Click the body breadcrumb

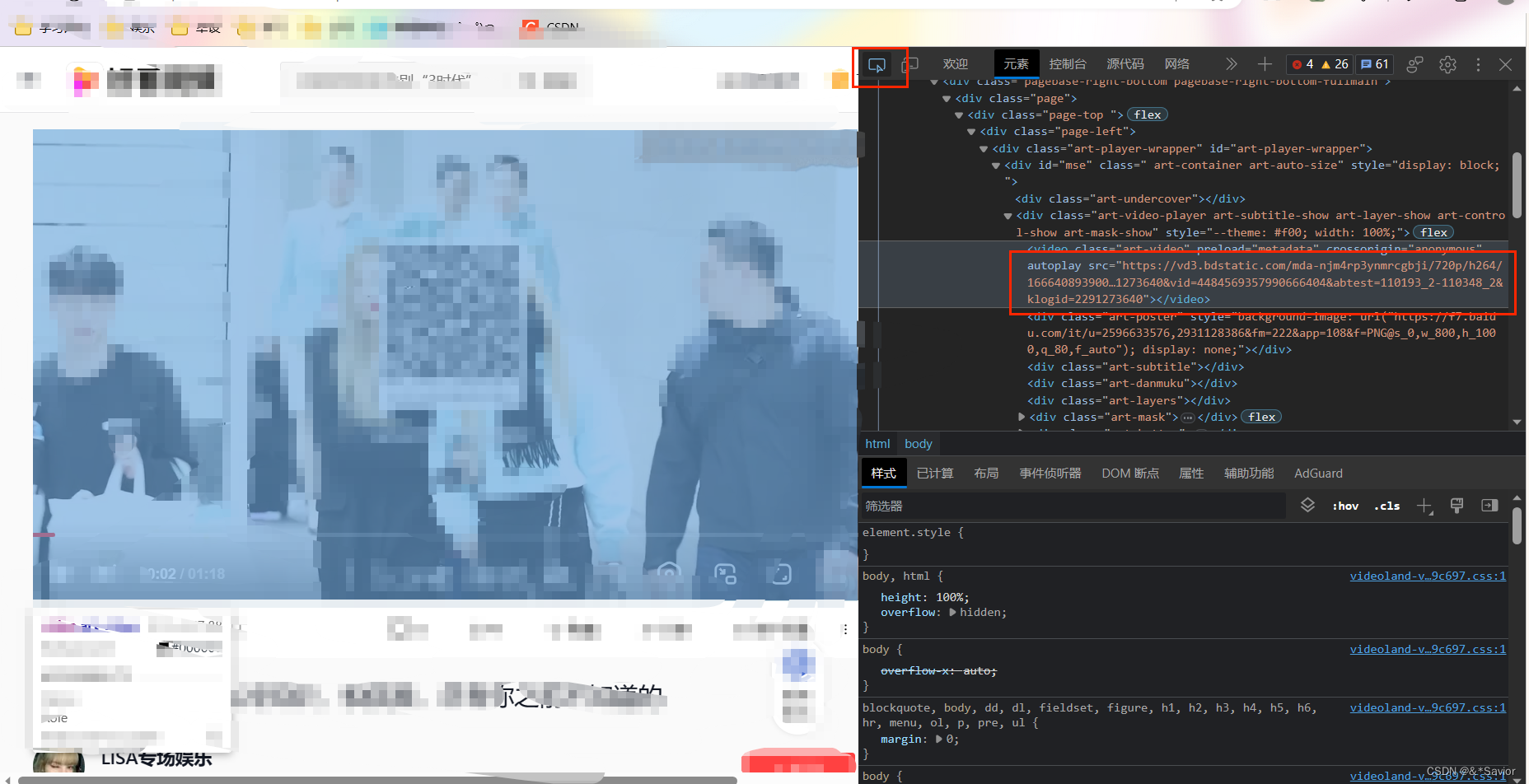[919, 444]
